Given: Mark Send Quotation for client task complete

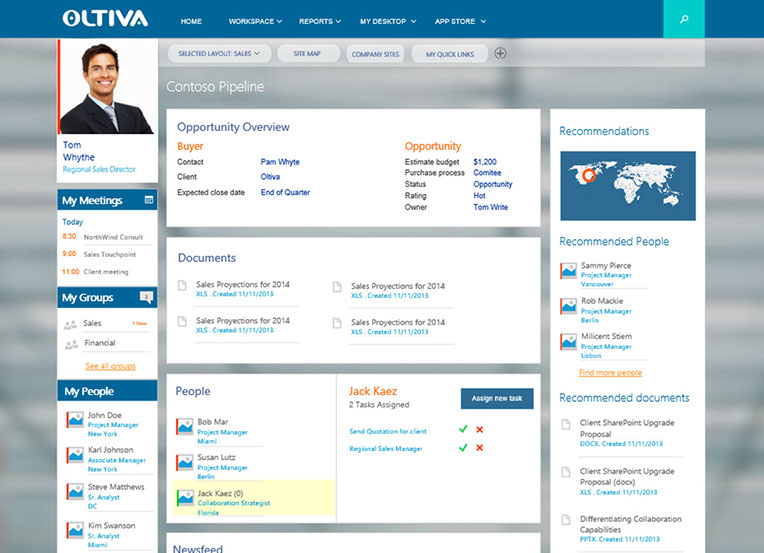Looking at the screenshot, I should point(462,430).
